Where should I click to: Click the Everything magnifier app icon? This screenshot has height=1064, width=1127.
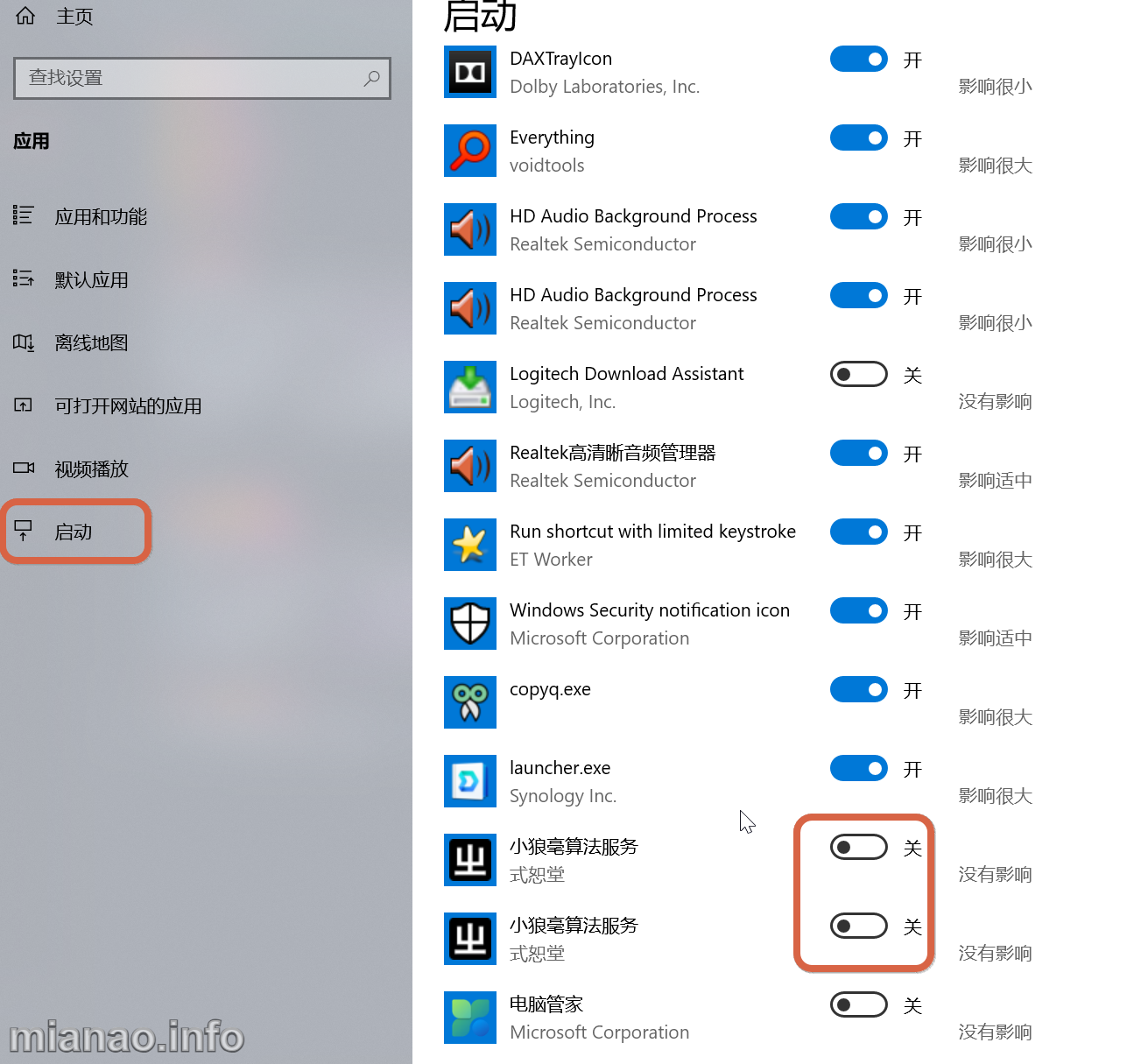470,151
